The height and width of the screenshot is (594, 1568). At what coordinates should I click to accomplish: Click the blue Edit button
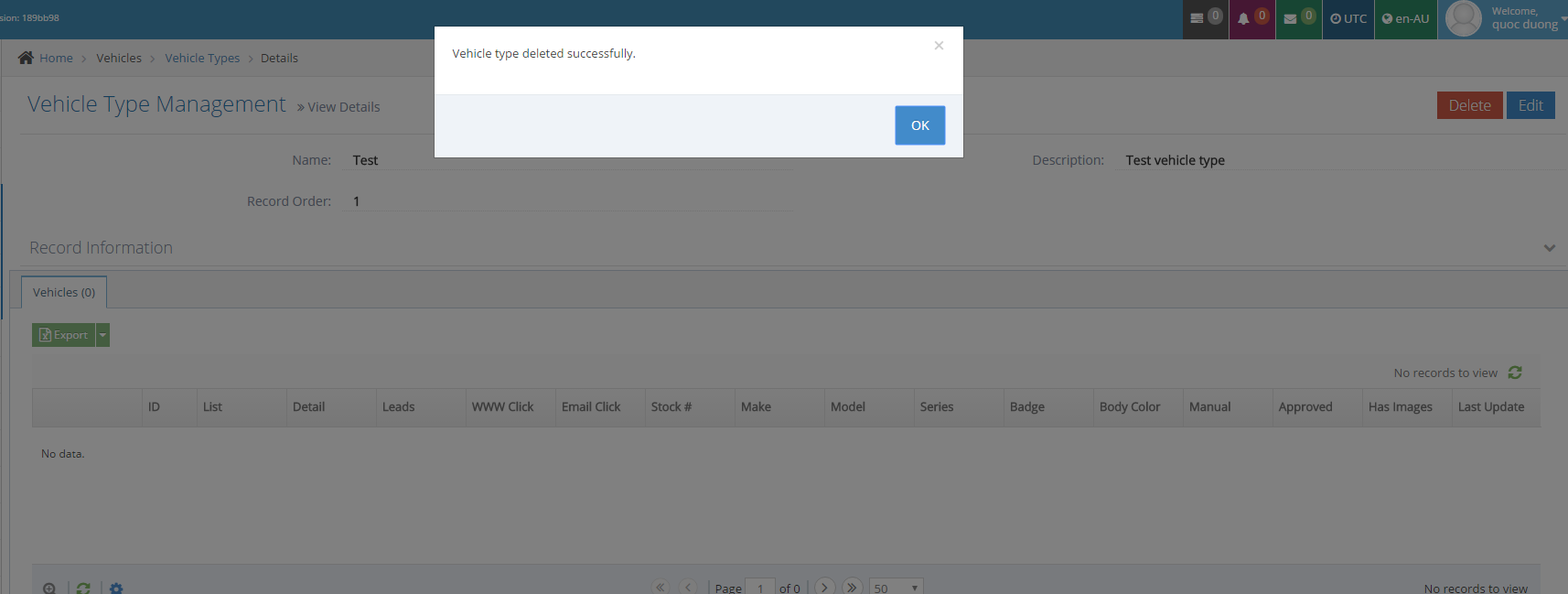click(x=1530, y=105)
